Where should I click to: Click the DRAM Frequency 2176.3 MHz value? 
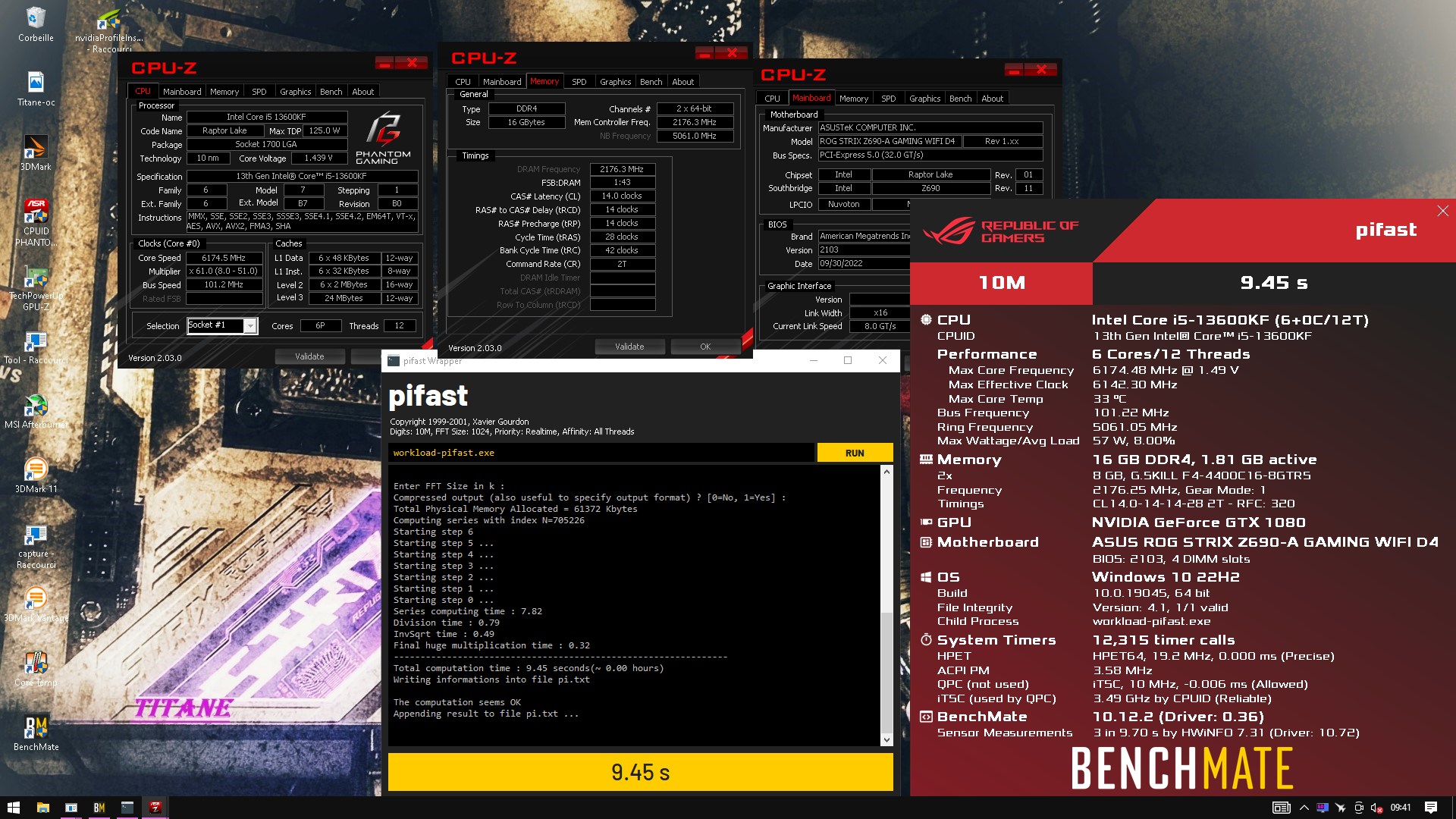(x=622, y=169)
